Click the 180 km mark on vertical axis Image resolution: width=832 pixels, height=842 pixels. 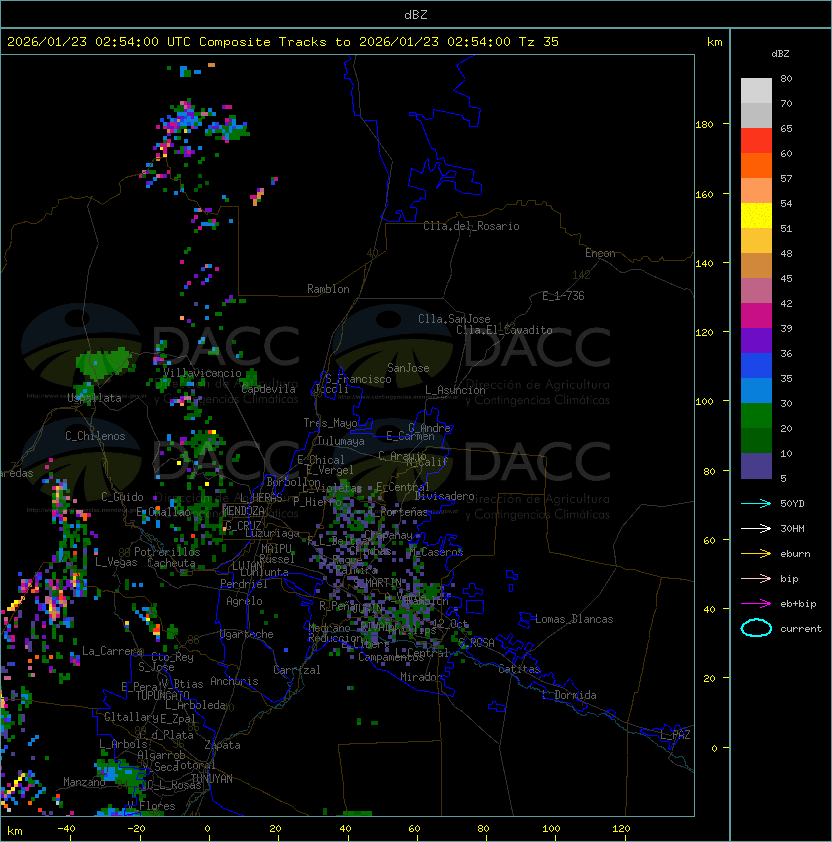[x=704, y=125]
